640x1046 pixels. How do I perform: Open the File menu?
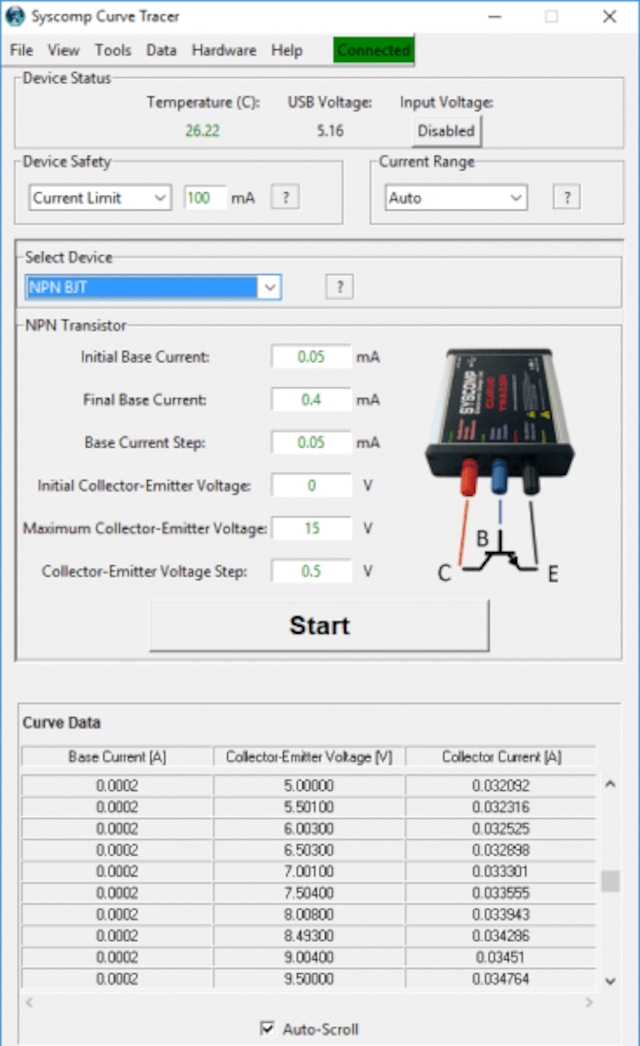[x=21, y=50]
